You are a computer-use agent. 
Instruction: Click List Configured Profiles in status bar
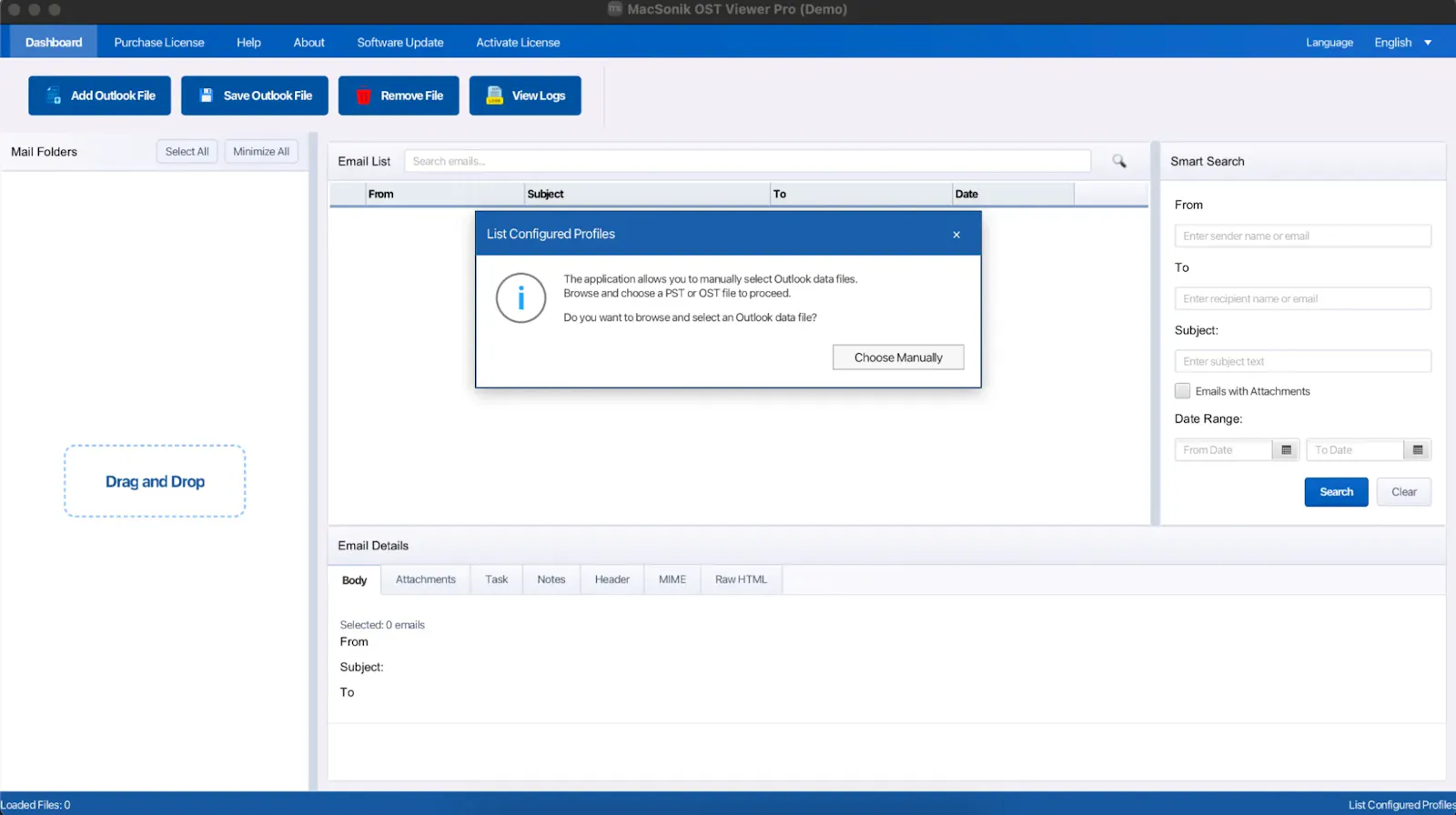1401,805
